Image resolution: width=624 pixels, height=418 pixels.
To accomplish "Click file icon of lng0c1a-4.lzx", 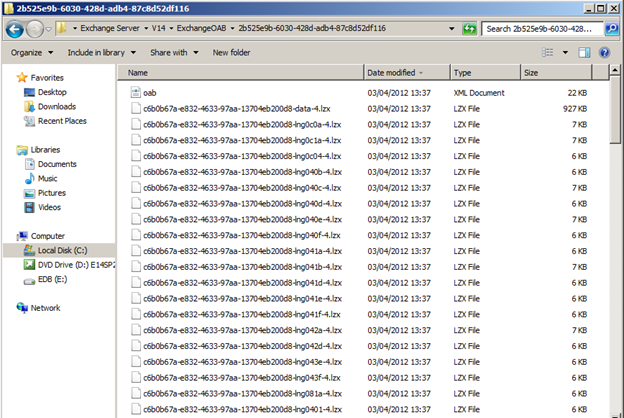I will tap(136, 140).
